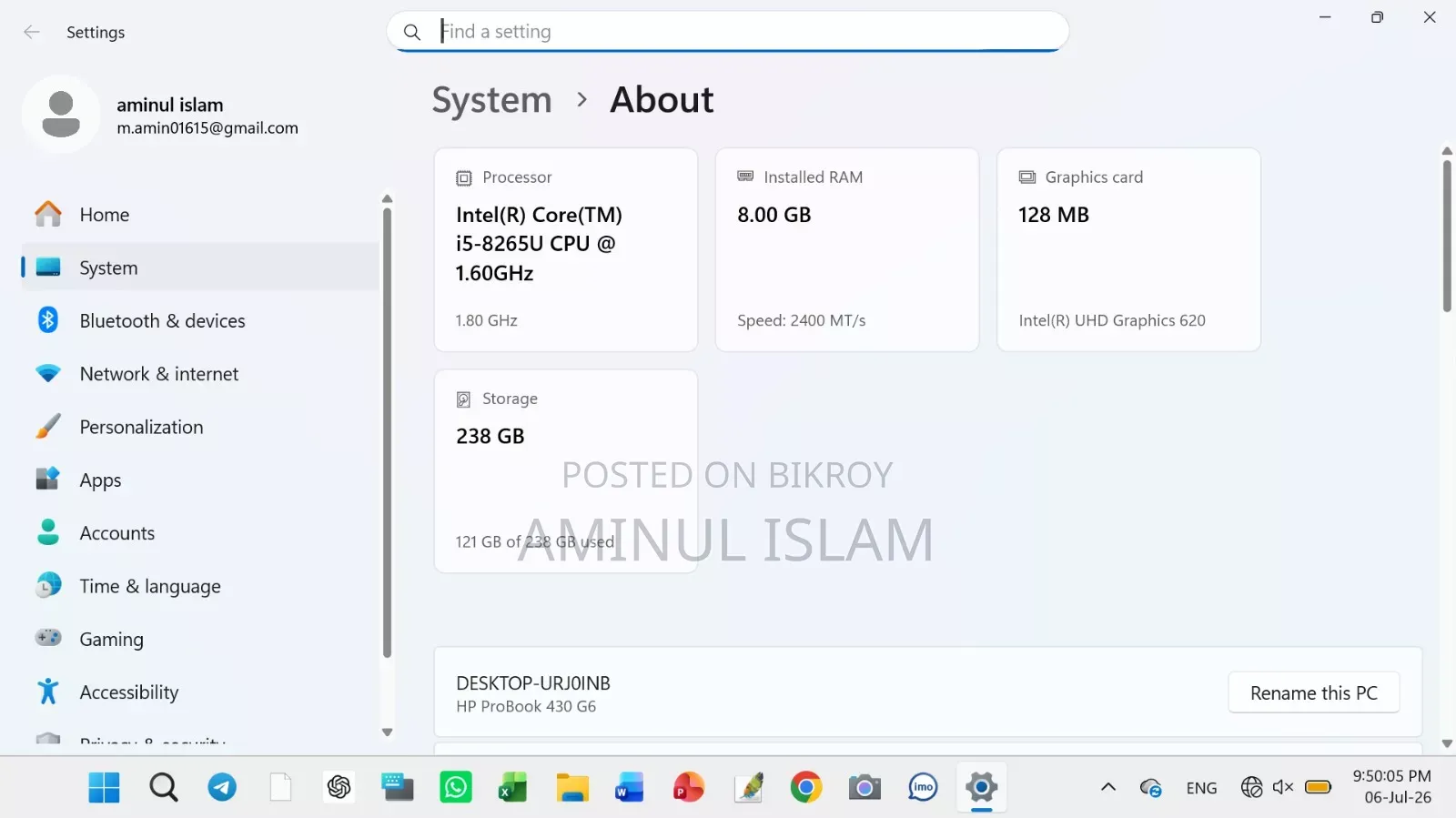This screenshot has width=1456, height=818.
Task: Select the '128 MB' graphics memory value
Action: coord(1054,215)
